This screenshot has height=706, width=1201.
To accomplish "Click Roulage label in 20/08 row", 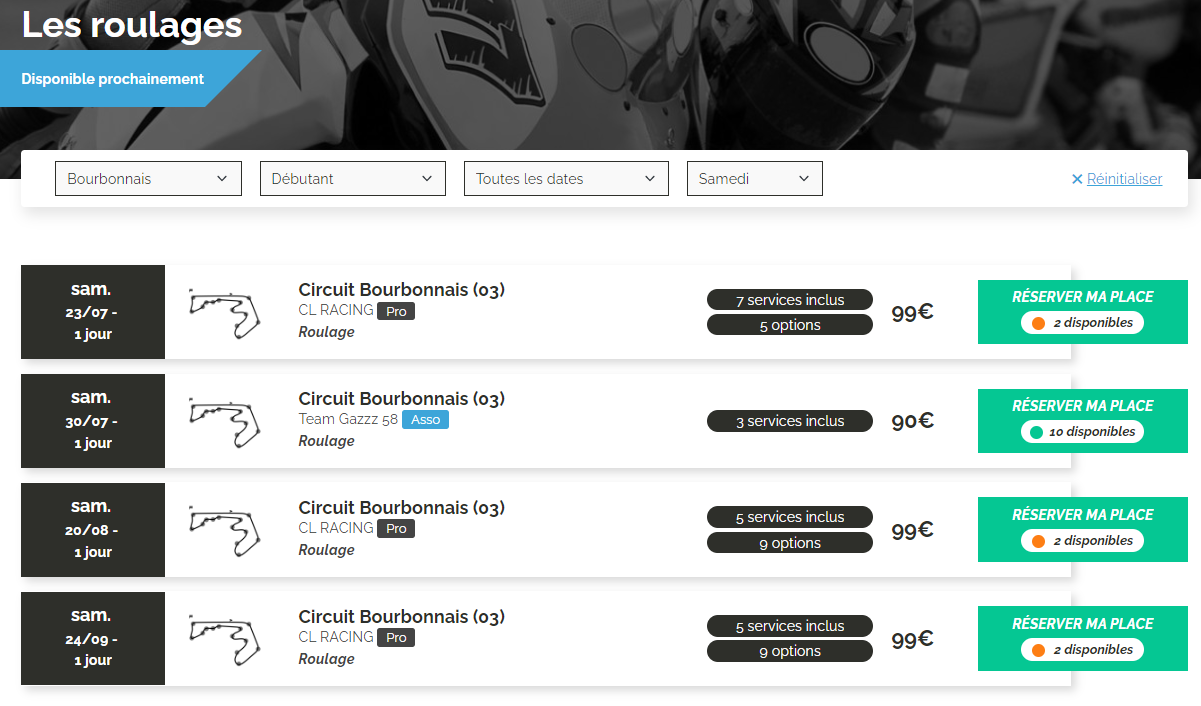I will [327, 550].
